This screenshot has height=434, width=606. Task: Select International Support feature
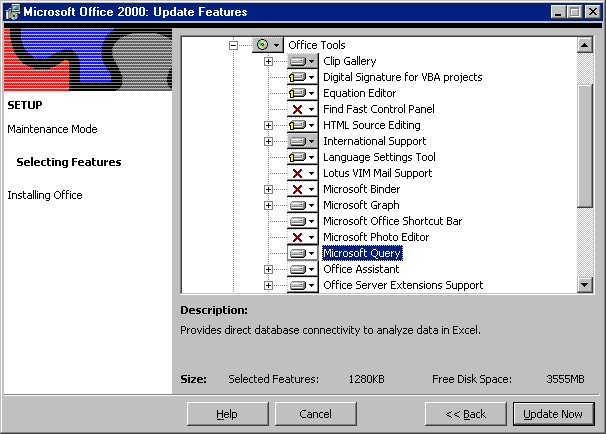(x=374, y=141)
